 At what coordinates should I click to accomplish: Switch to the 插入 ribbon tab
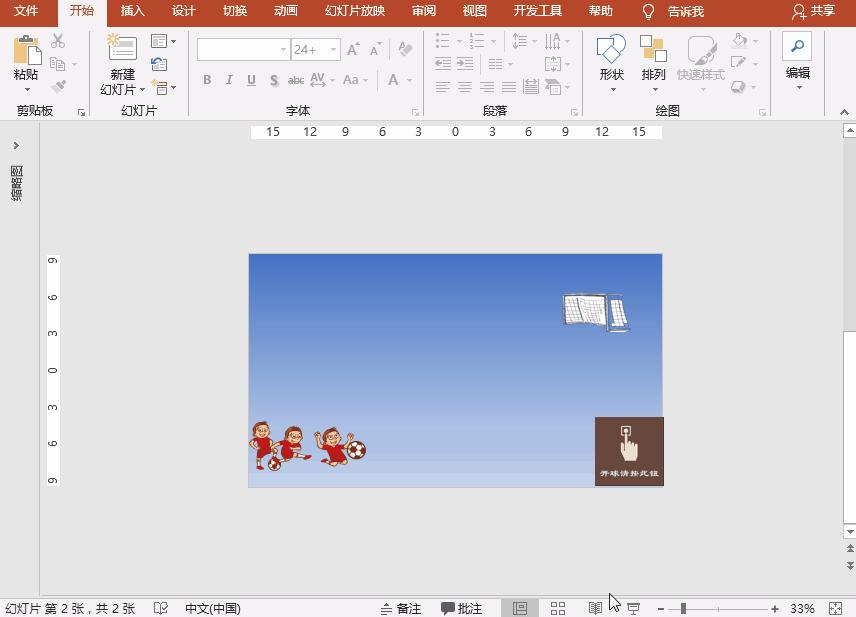(x=133, y=11)
